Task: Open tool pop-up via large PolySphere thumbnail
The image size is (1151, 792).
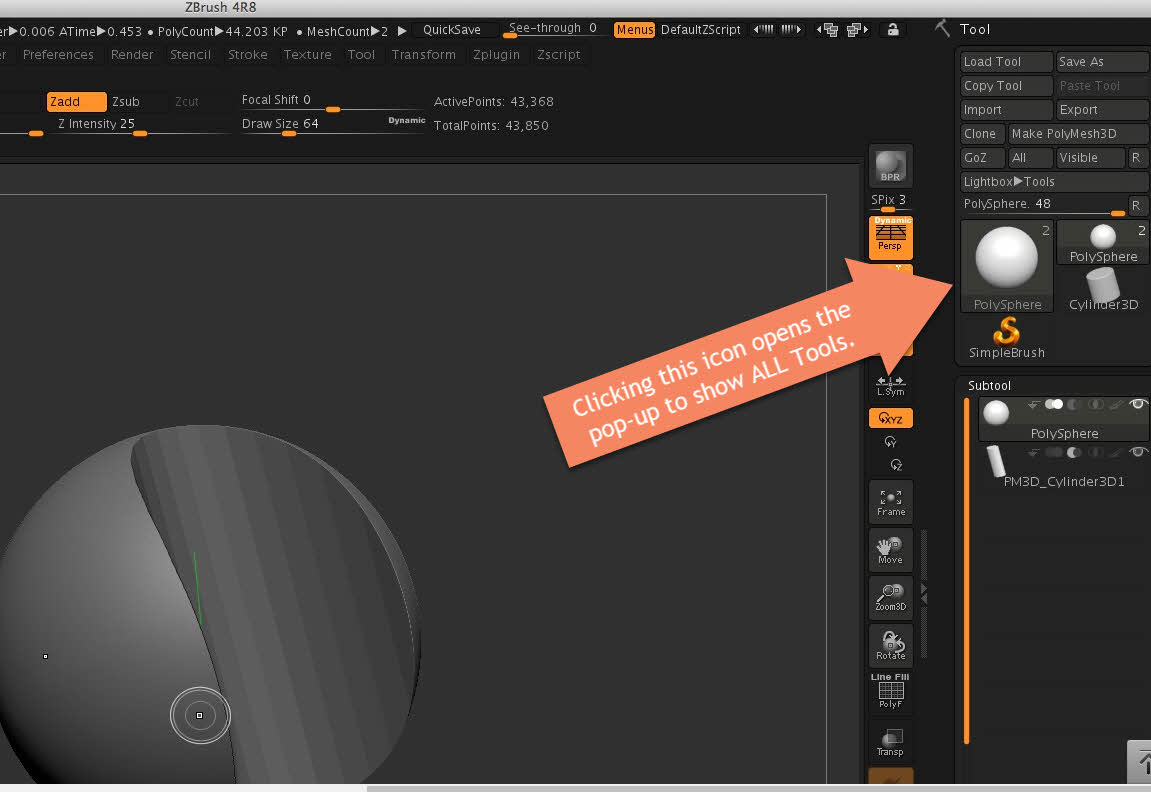Action: point(1006,266)
